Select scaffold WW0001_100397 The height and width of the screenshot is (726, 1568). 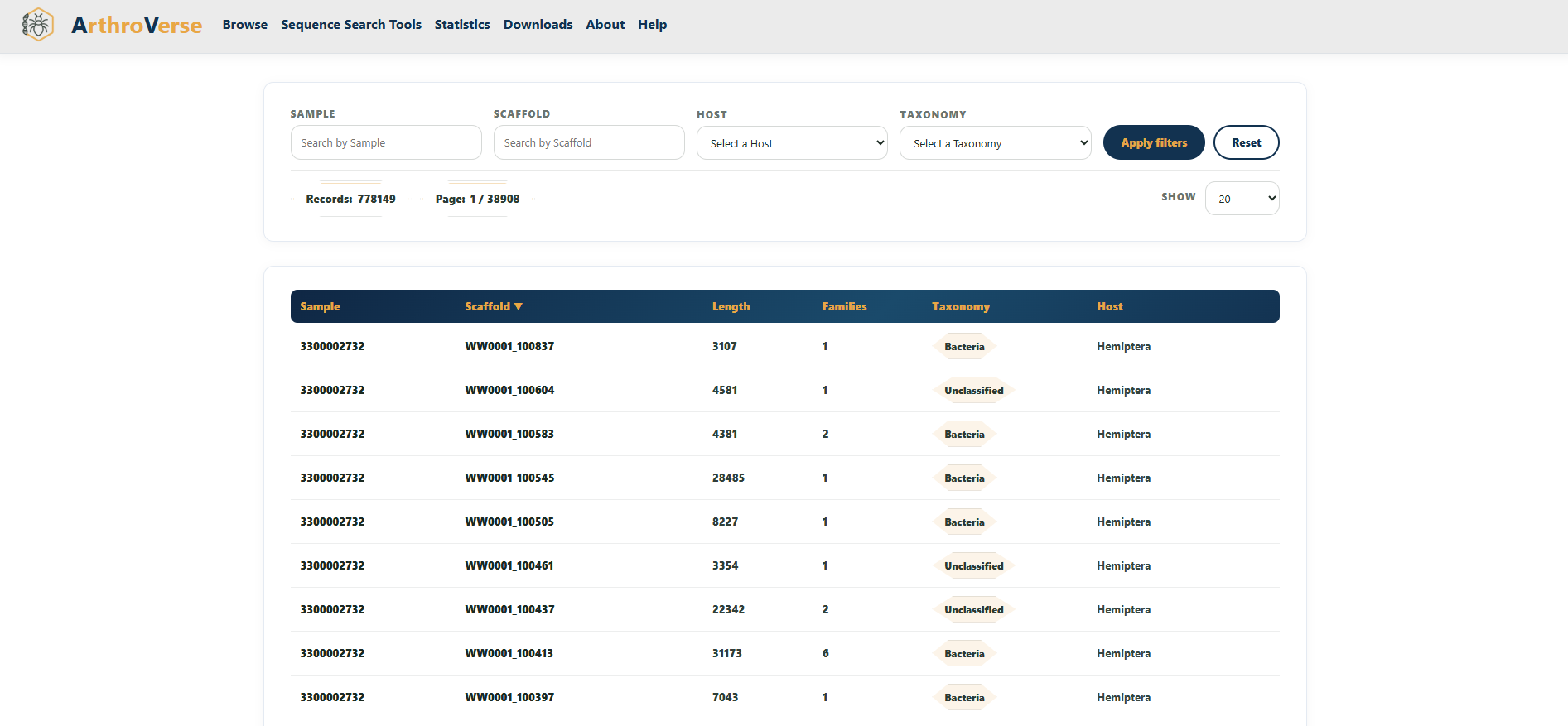pyautogui.click(x=509, y=697)
